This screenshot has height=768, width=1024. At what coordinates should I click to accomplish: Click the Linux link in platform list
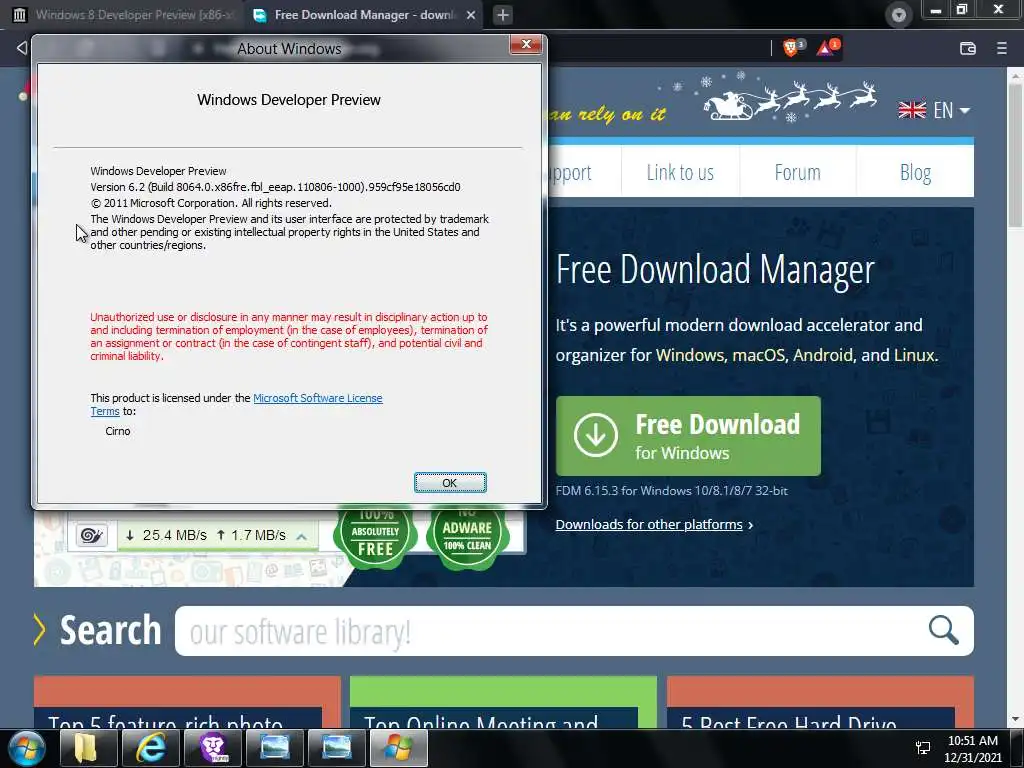(914, 355)
